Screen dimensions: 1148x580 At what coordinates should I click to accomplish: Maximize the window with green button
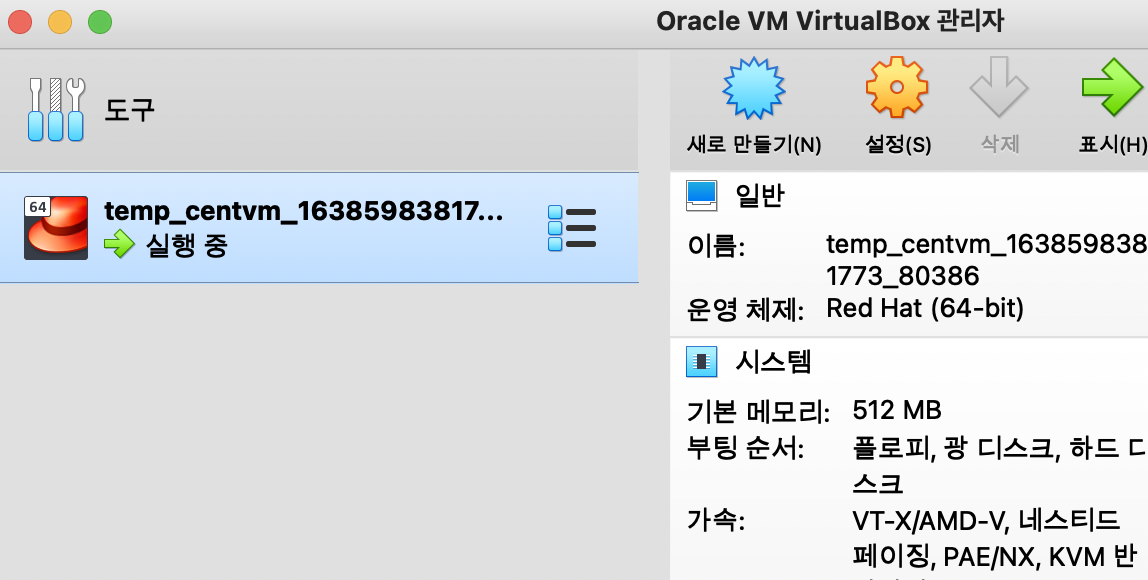[100, 22]
